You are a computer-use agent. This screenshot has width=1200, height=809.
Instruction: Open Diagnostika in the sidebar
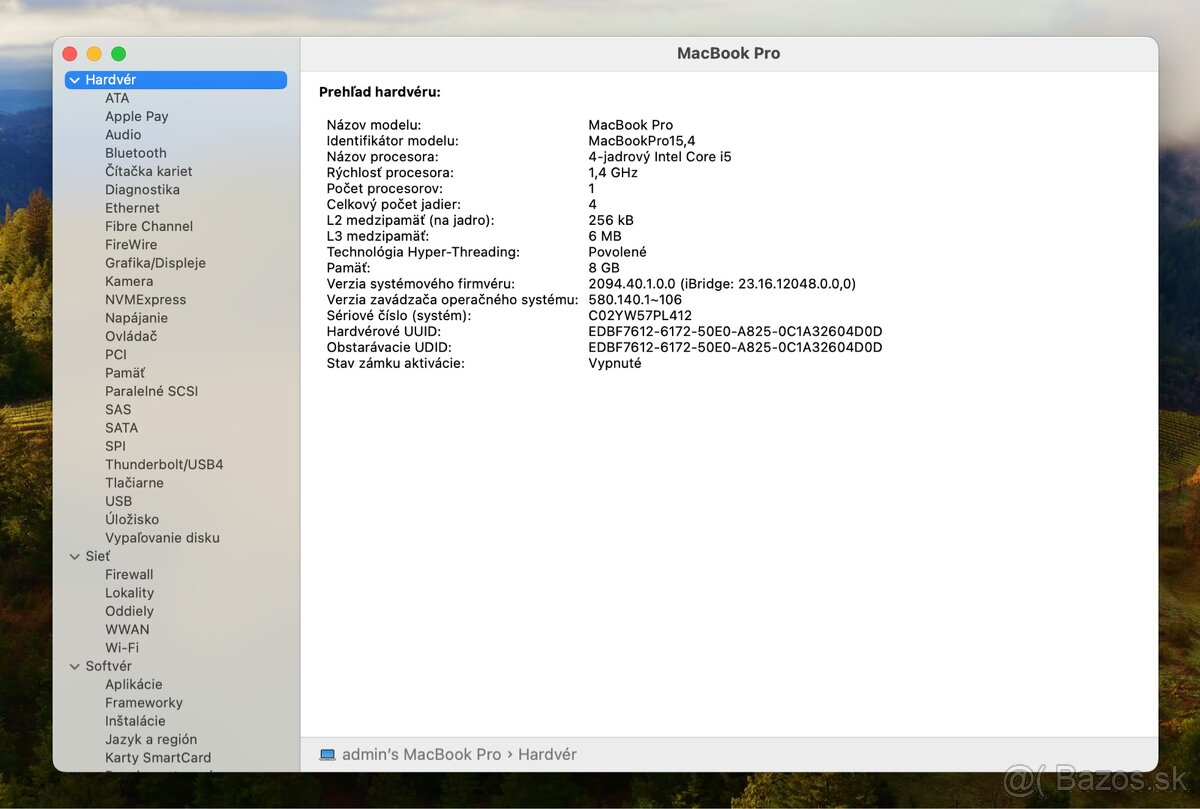coord(143,190)
